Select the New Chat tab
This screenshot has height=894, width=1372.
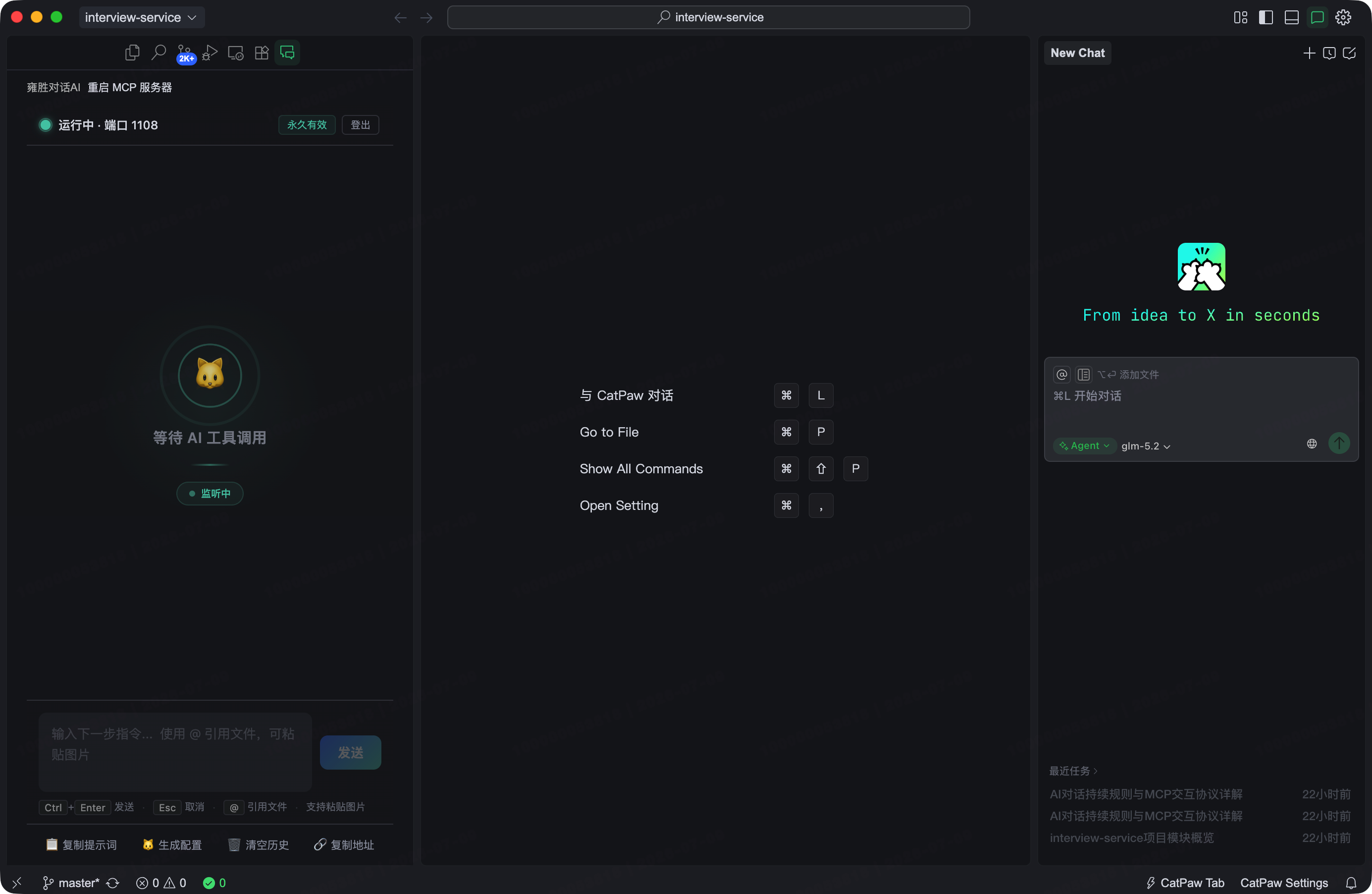(x=1077, y=53)
